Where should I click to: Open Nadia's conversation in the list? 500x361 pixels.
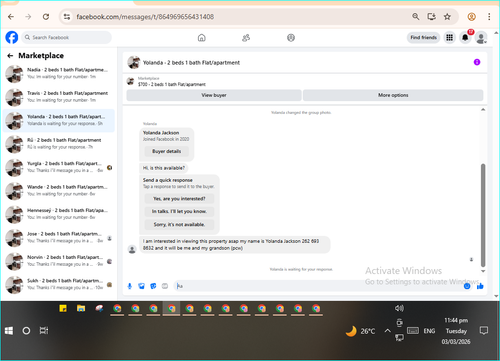click(x=59, y=74)
